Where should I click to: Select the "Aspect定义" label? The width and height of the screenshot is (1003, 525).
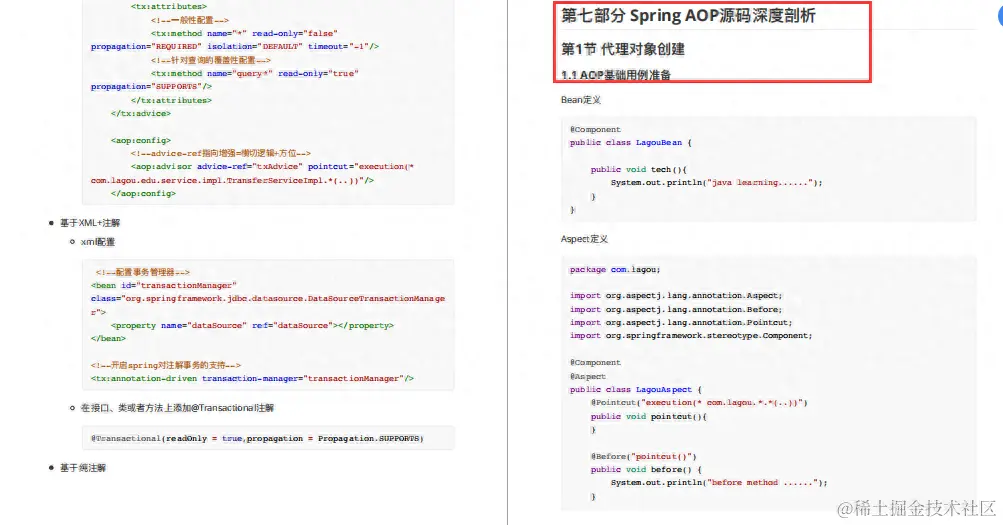pyautogui.click(x=584, y=239)
